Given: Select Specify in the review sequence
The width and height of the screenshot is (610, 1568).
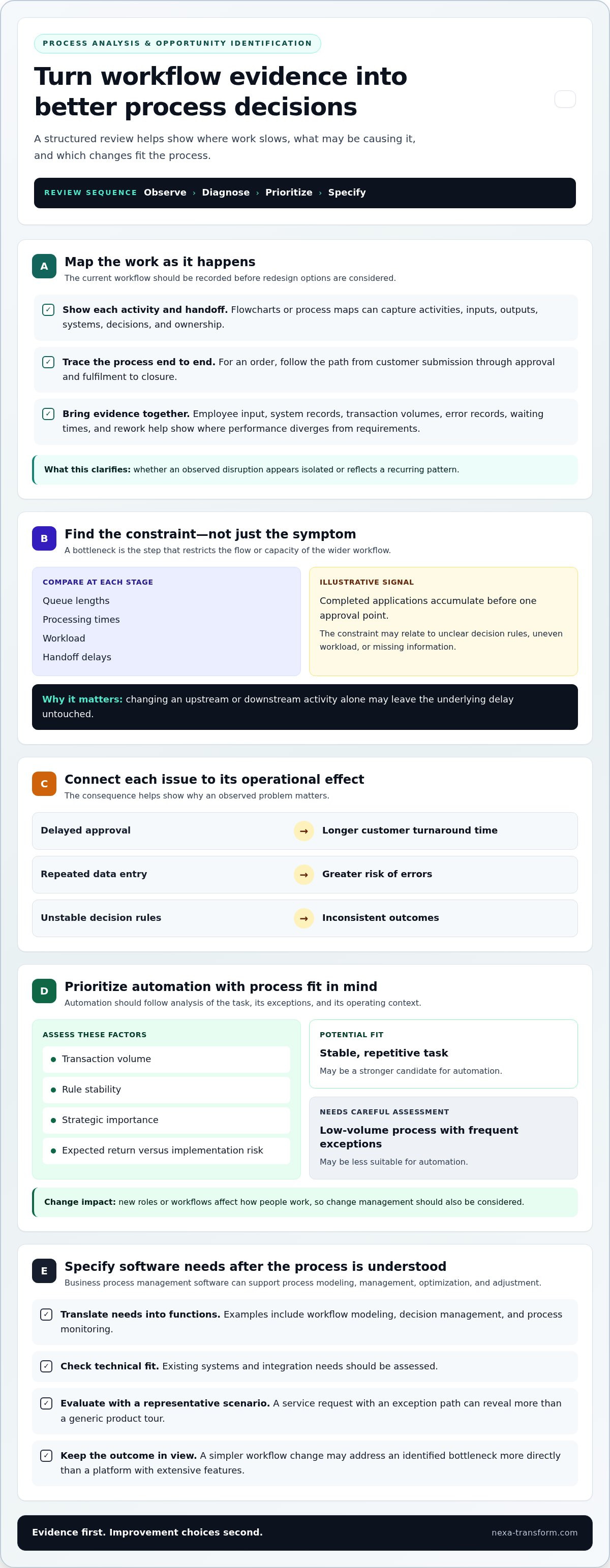Looking at the screenshot, I should pos(347,193).
